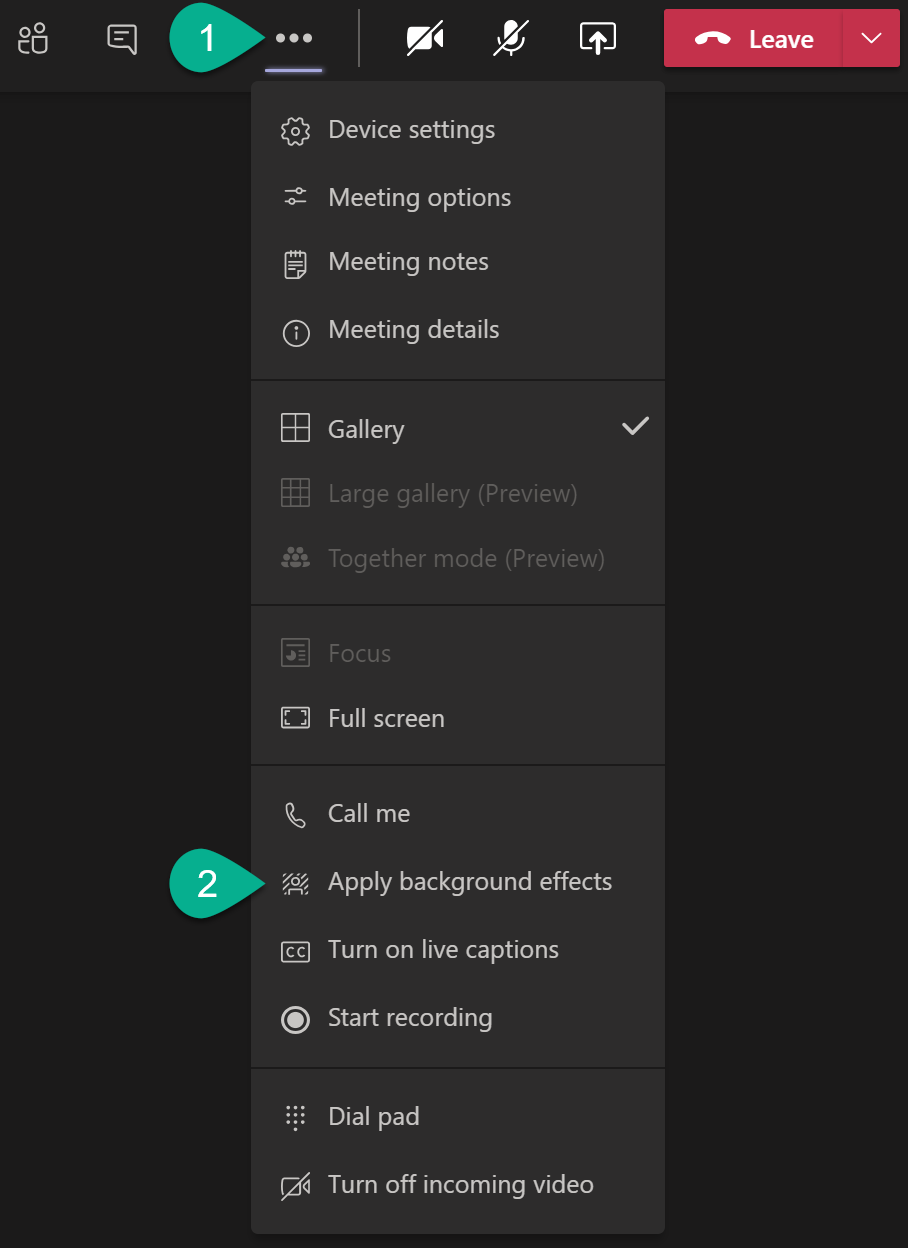Viewport: 908px width, 1248px height.
Task: Open the meeting chat
Action: pos(121,39)
